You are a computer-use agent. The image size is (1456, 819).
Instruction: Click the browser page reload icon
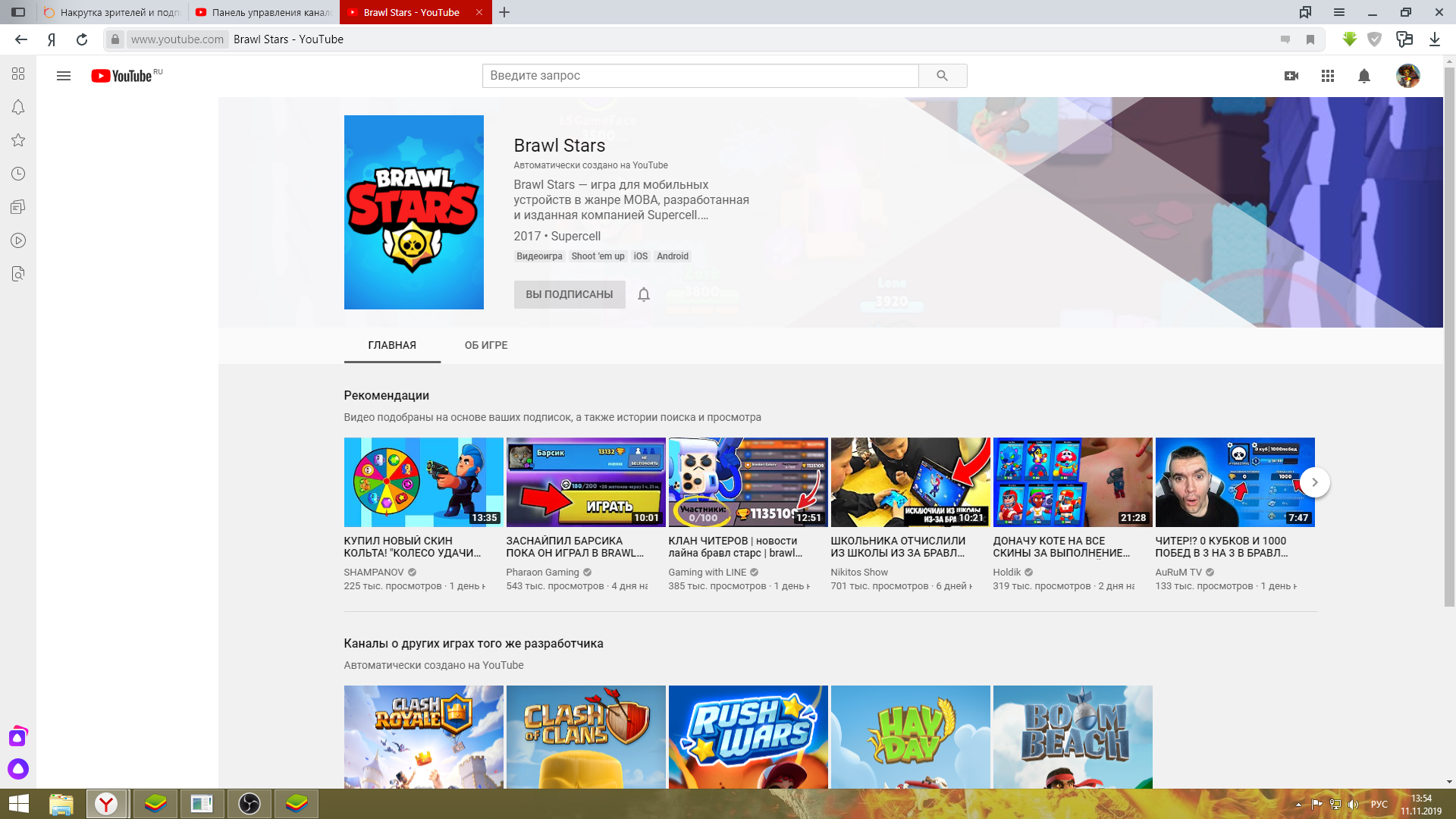point(82,39)
